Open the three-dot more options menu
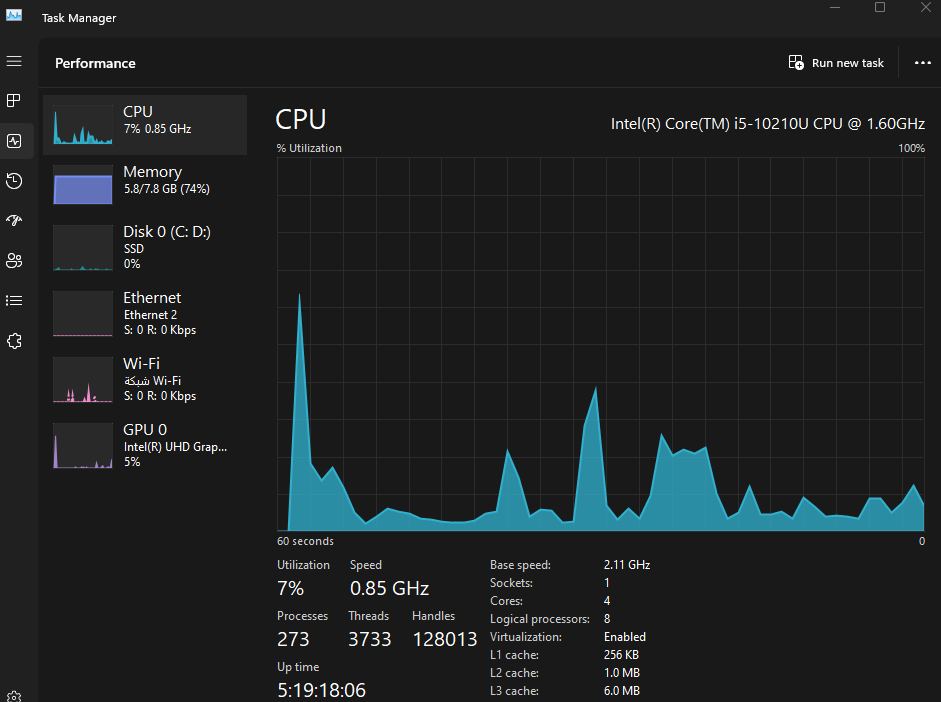Viewport: 941px width, 702px height. tap(922, 62)
